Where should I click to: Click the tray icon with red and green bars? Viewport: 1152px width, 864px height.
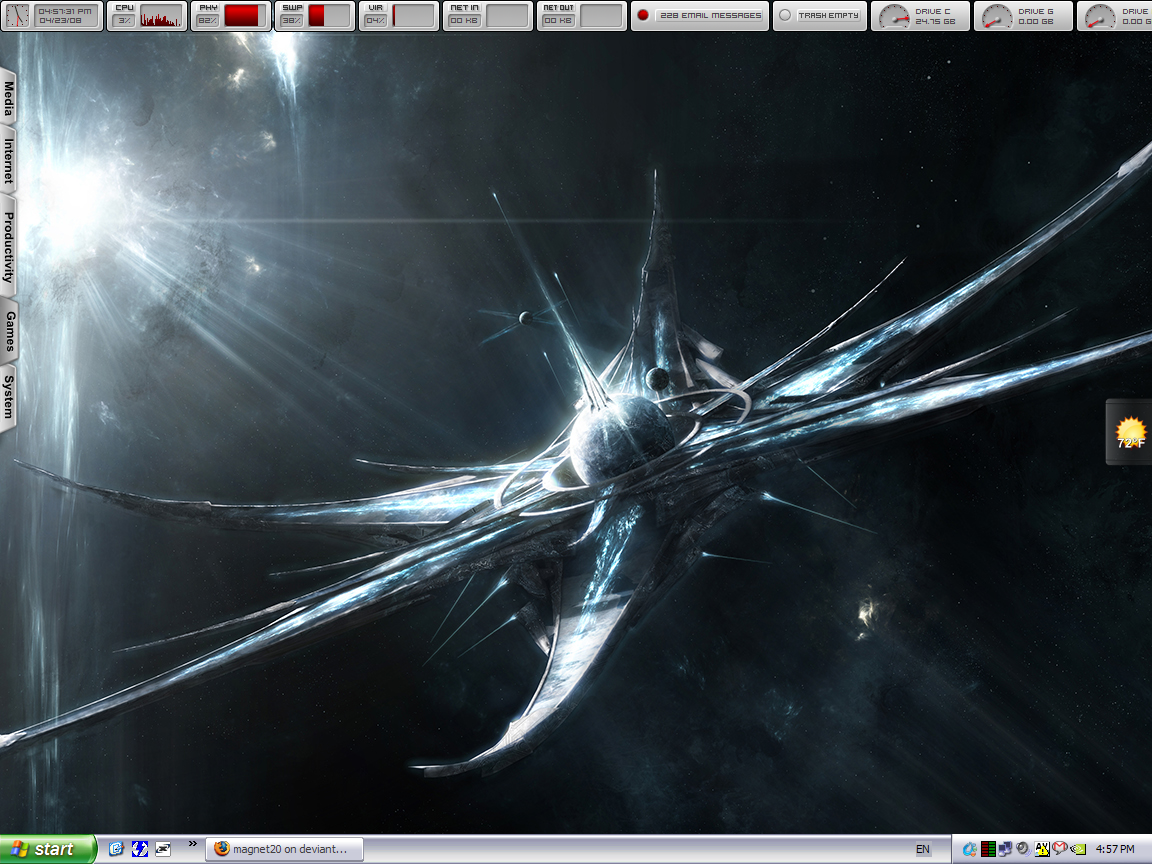point(988,849)
